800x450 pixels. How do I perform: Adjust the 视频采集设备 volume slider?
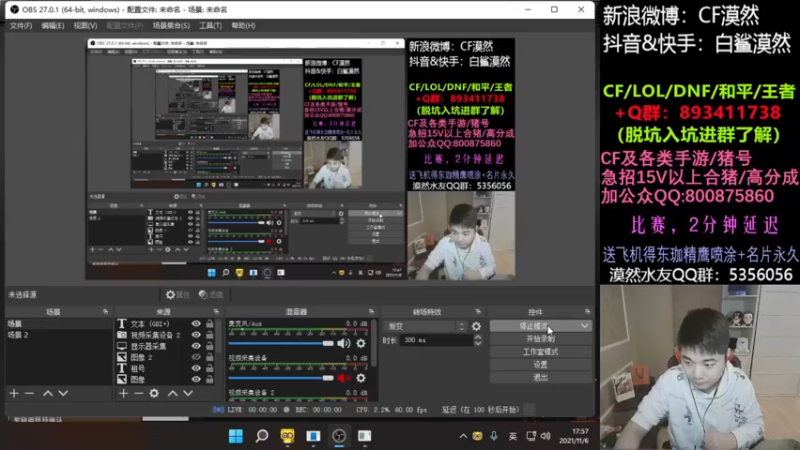281,378
